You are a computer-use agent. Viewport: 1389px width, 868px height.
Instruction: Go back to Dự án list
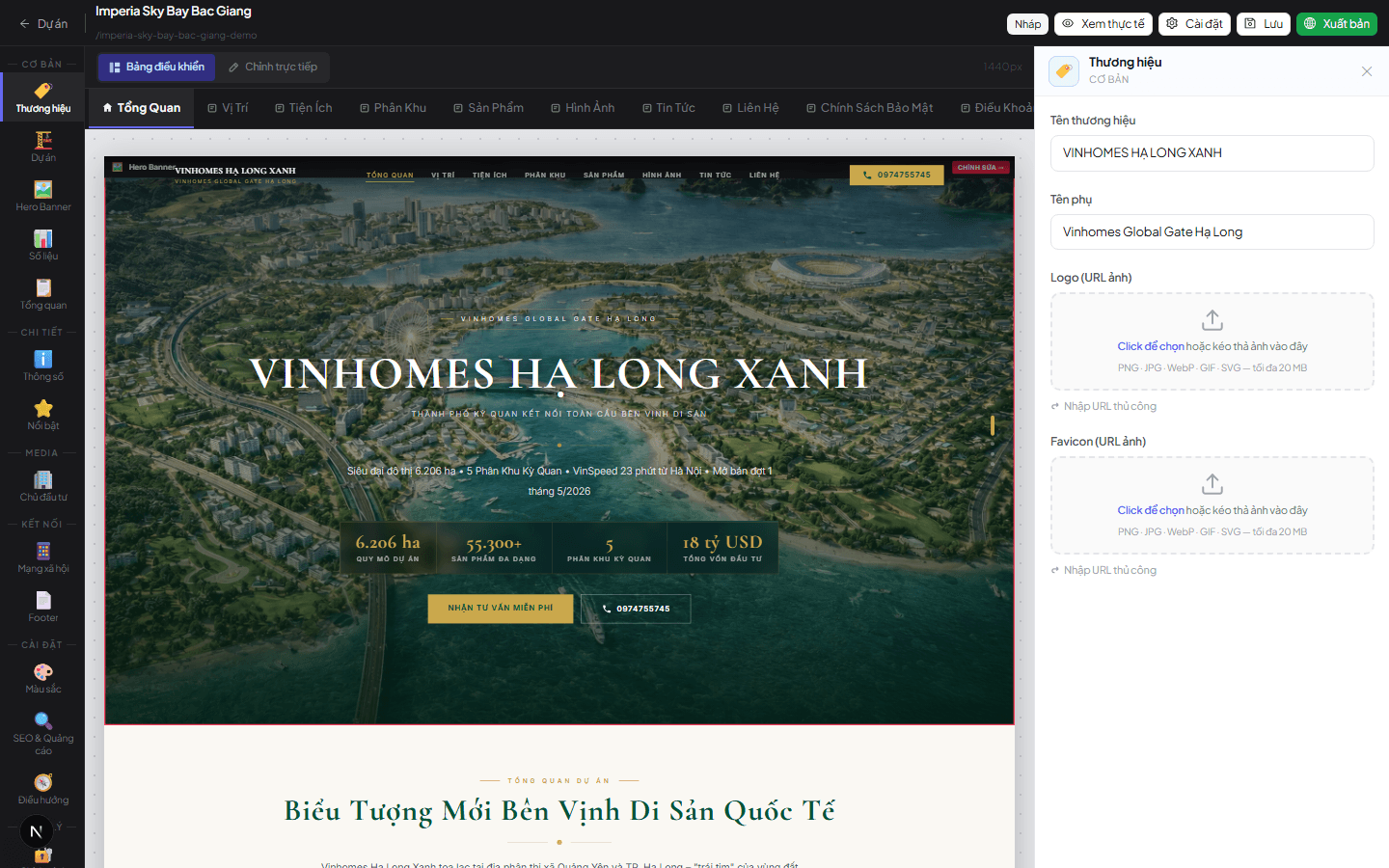coord(43,23)
